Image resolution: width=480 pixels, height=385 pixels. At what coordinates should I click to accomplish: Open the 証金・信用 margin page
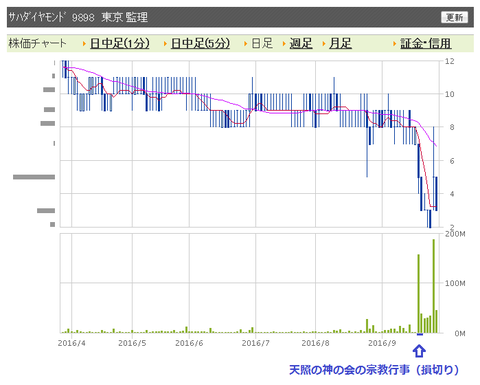tap(426, 43)
